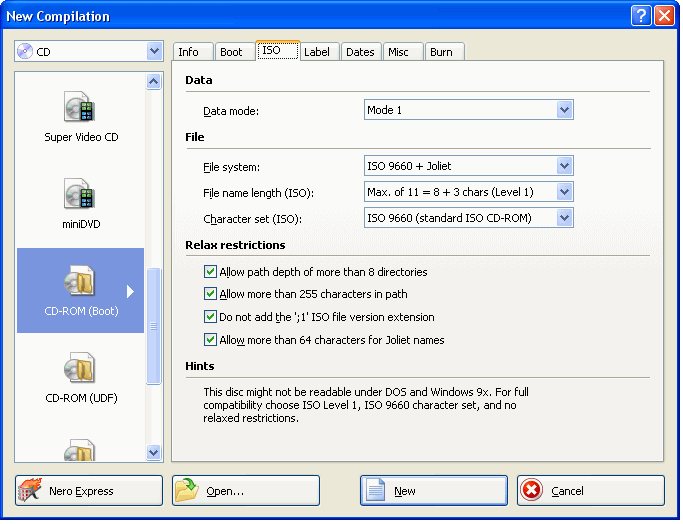Switch to the Info tab
The image size is (683, 524).
[193, 52]
